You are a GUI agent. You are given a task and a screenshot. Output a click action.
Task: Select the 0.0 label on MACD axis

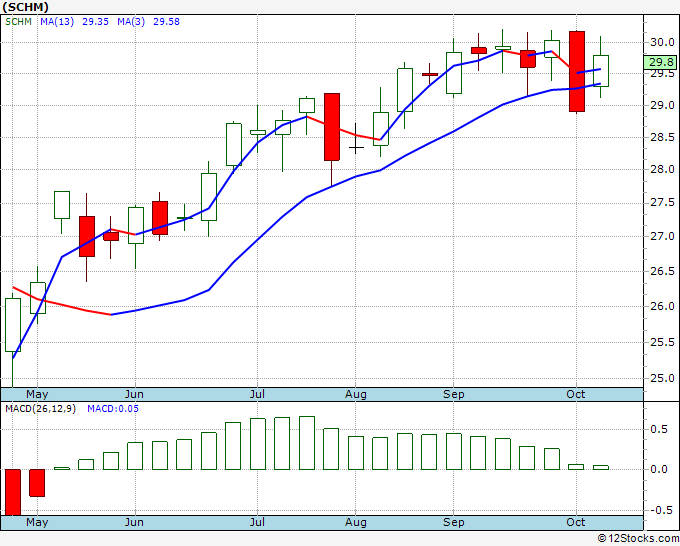tap(659, 469)
